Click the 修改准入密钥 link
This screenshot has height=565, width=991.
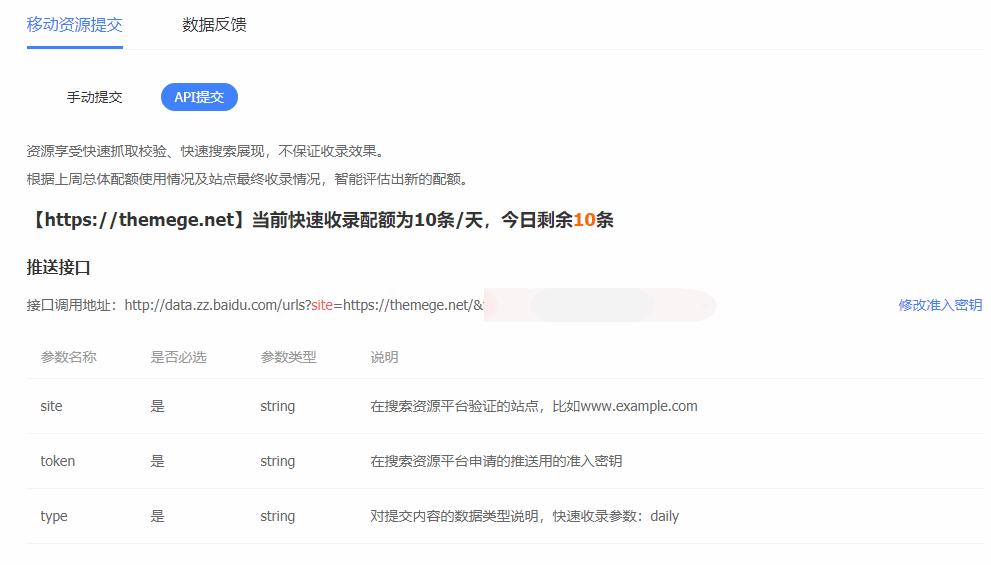pyautogui.click(x=939, y=305)
